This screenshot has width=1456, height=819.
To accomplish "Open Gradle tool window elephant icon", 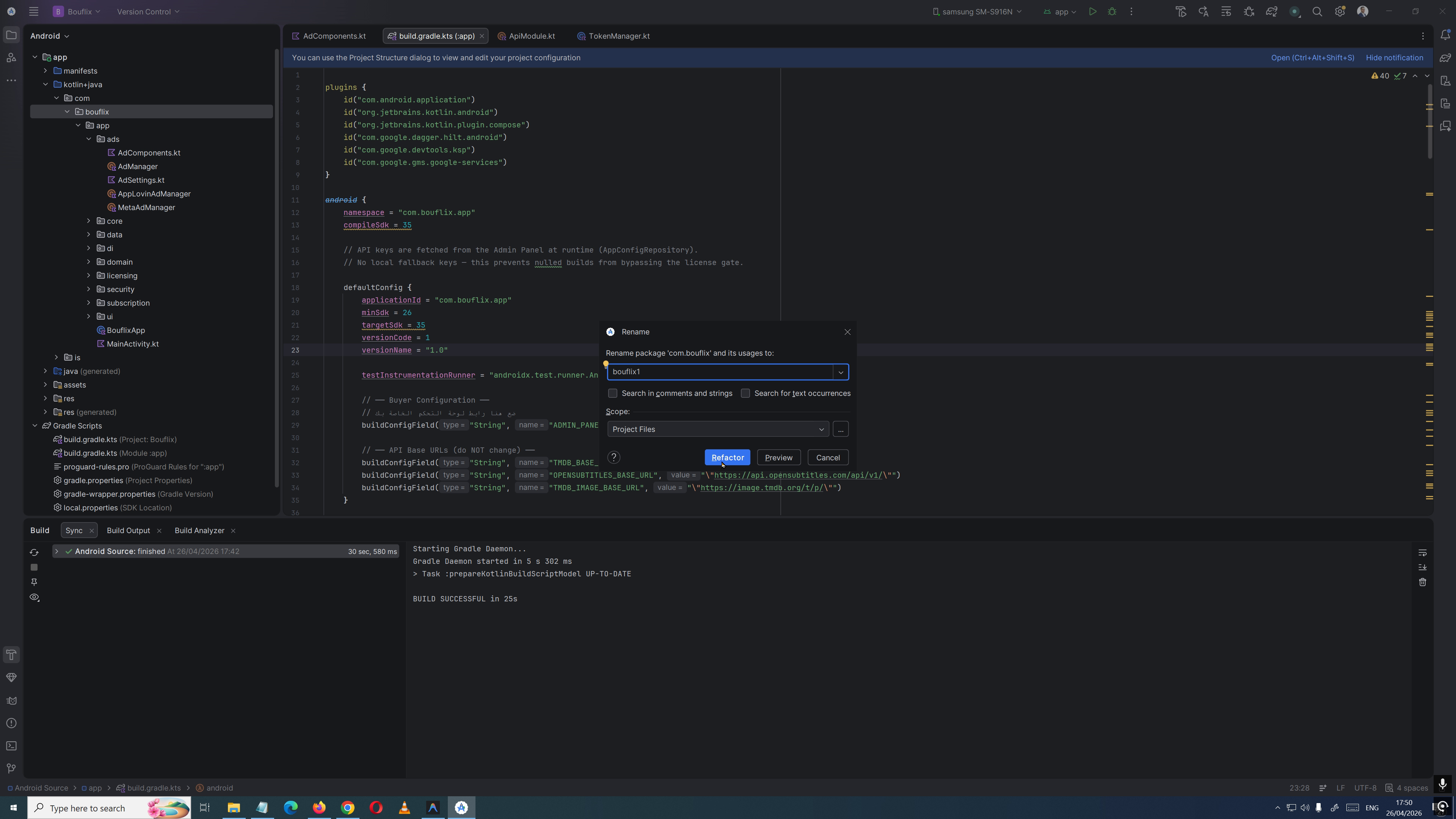I will pos(1445,58).
